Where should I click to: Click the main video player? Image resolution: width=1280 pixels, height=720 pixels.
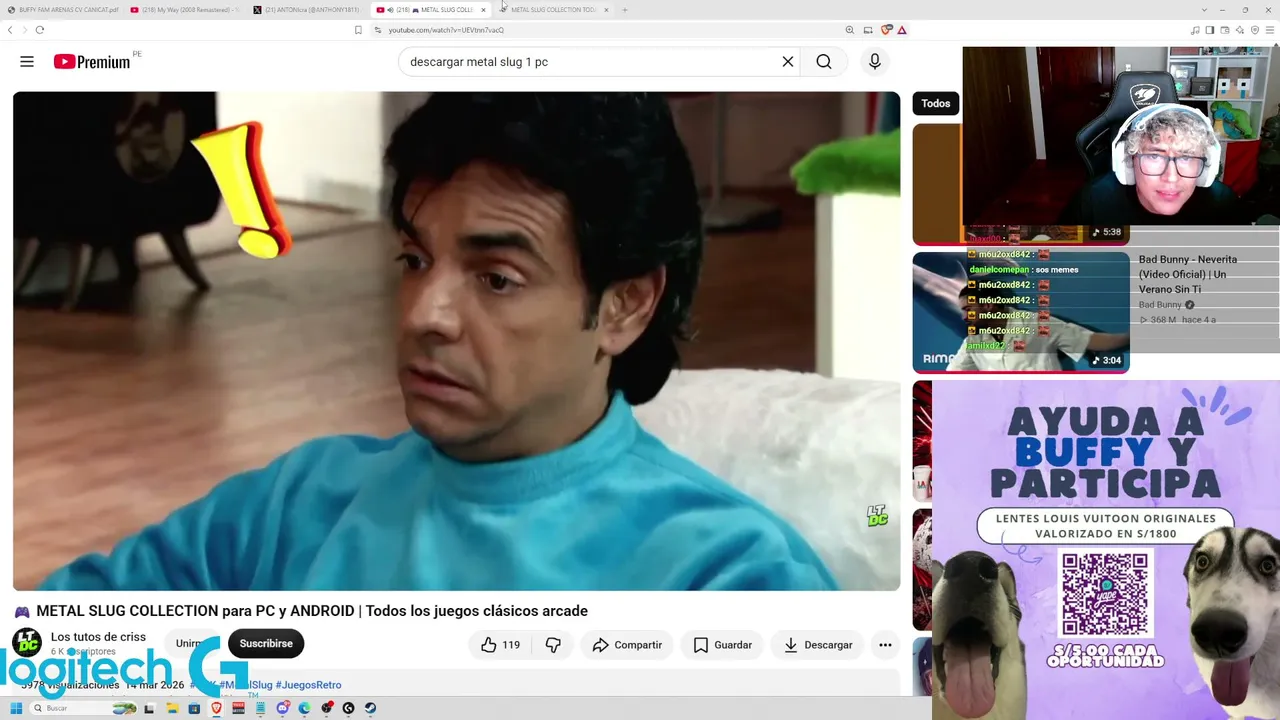[456, 341]
